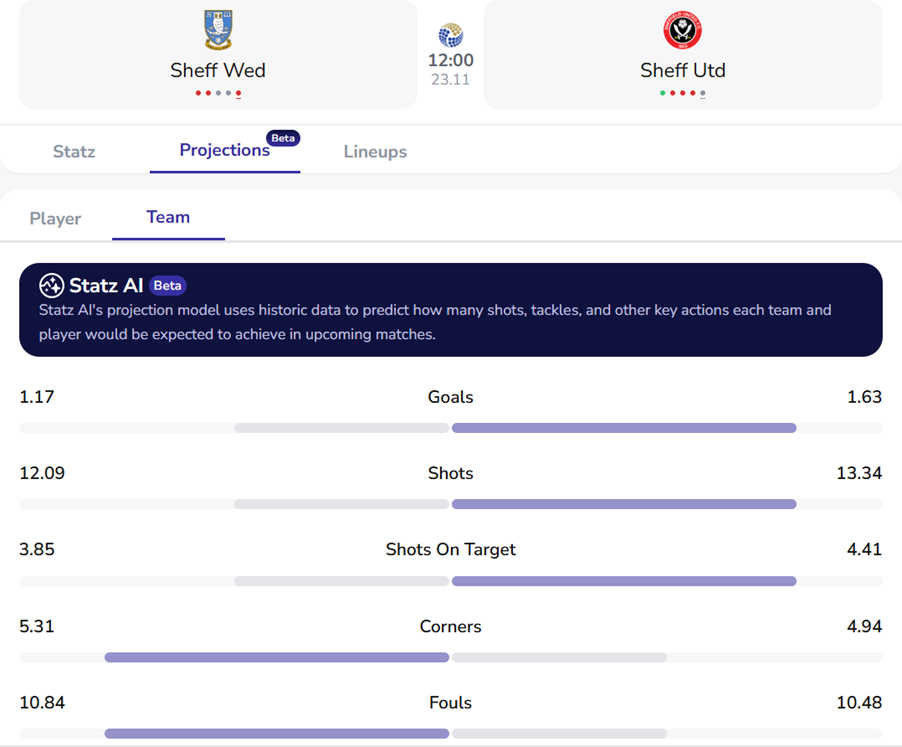Click the Statz AI logo icon

pyautogui.click(x=52, y=285)
